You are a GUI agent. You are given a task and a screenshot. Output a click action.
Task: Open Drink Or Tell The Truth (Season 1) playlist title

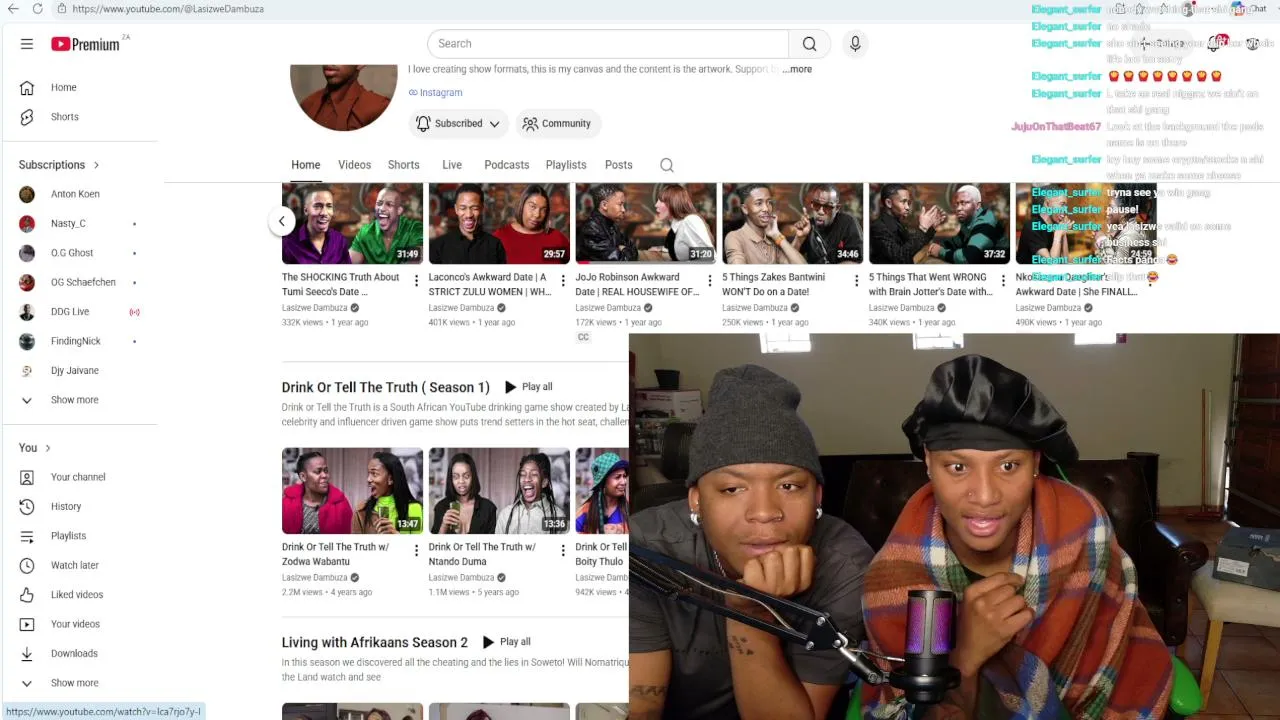(385, 387)
